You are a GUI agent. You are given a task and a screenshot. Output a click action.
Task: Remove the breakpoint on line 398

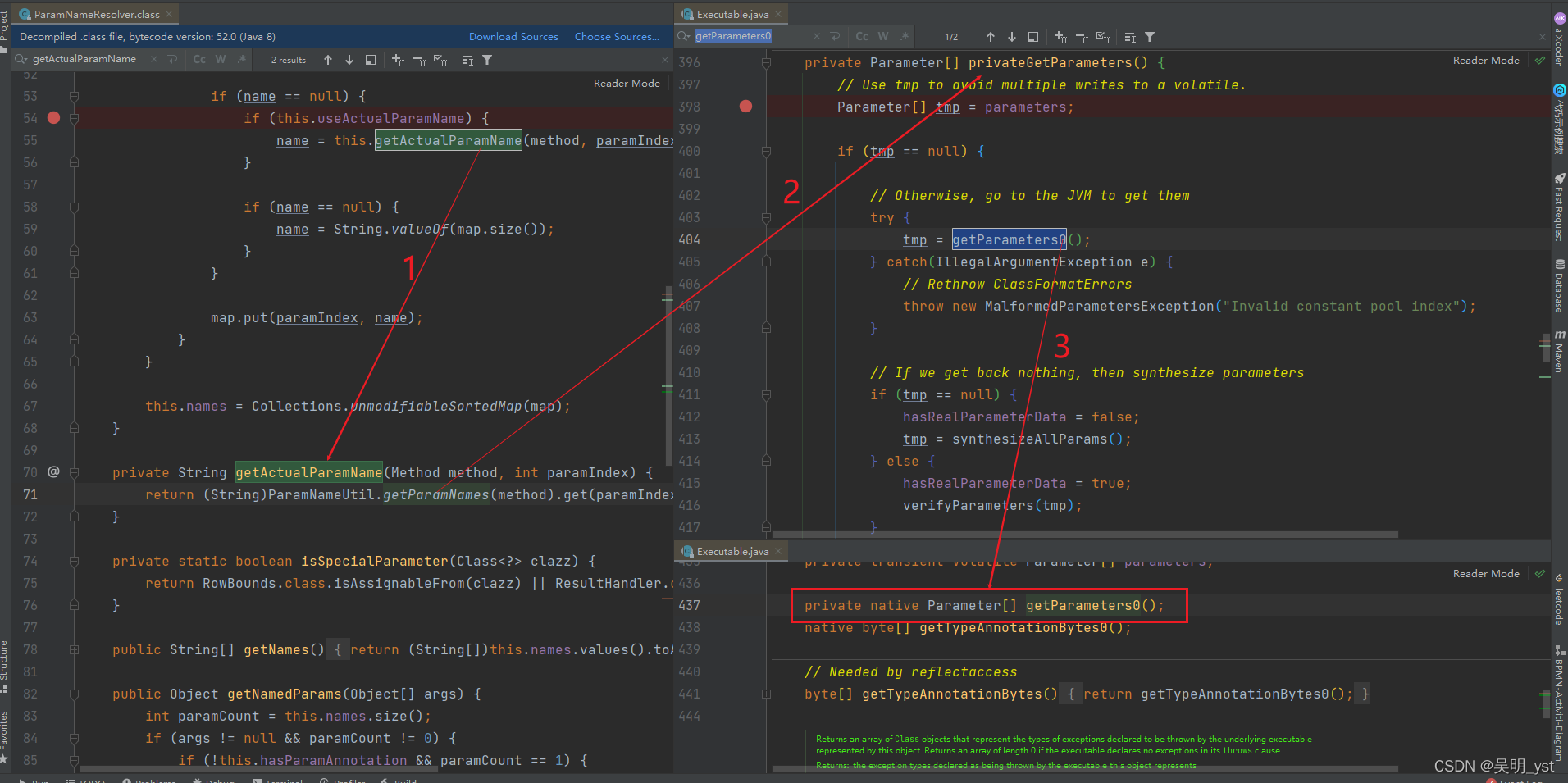tap(745, 106)
